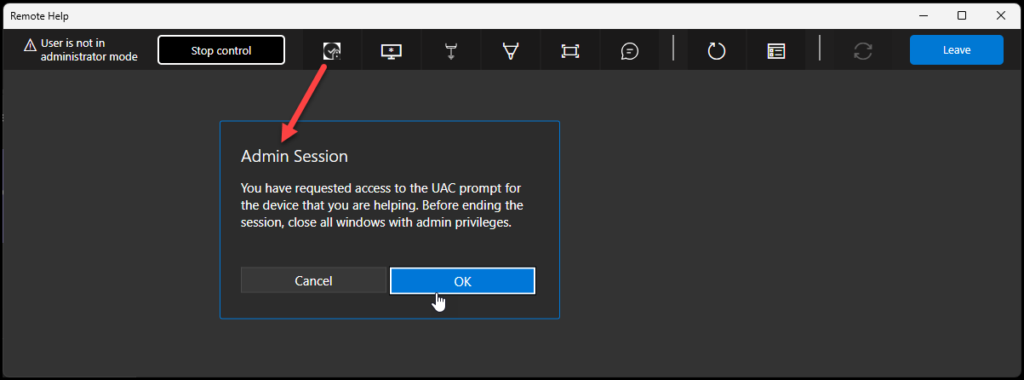
Task: Open the chat message bubble icon
Action: (630, 51)
